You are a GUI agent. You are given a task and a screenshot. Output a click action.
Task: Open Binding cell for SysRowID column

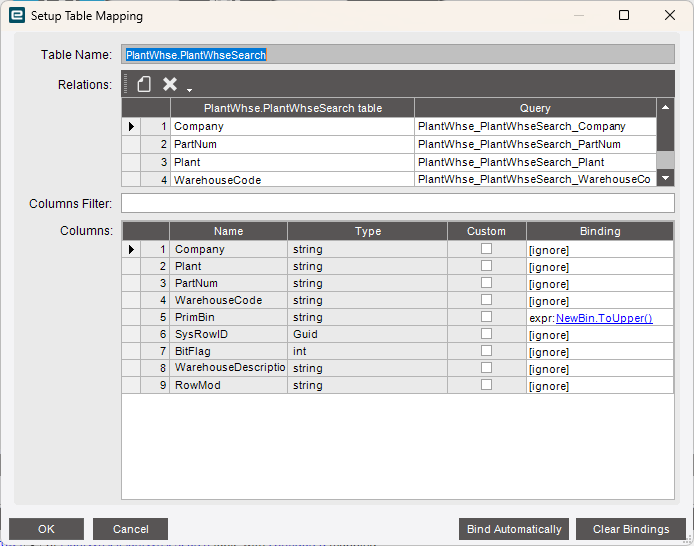(x=599, y=335)
